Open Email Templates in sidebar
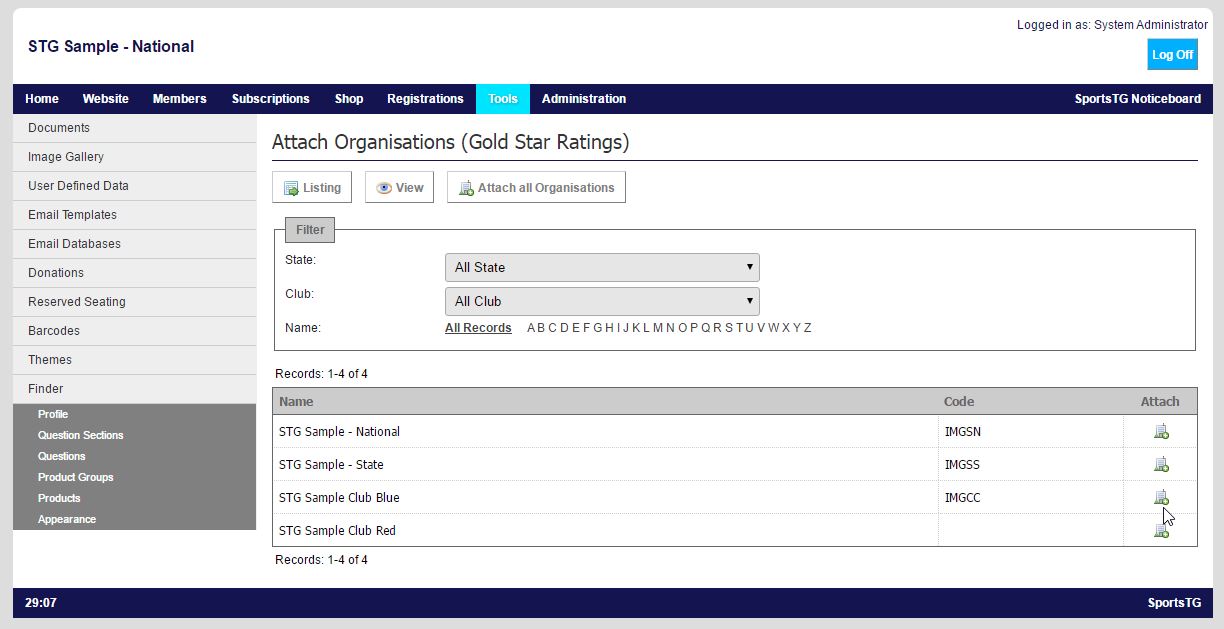 click(134, 215)
